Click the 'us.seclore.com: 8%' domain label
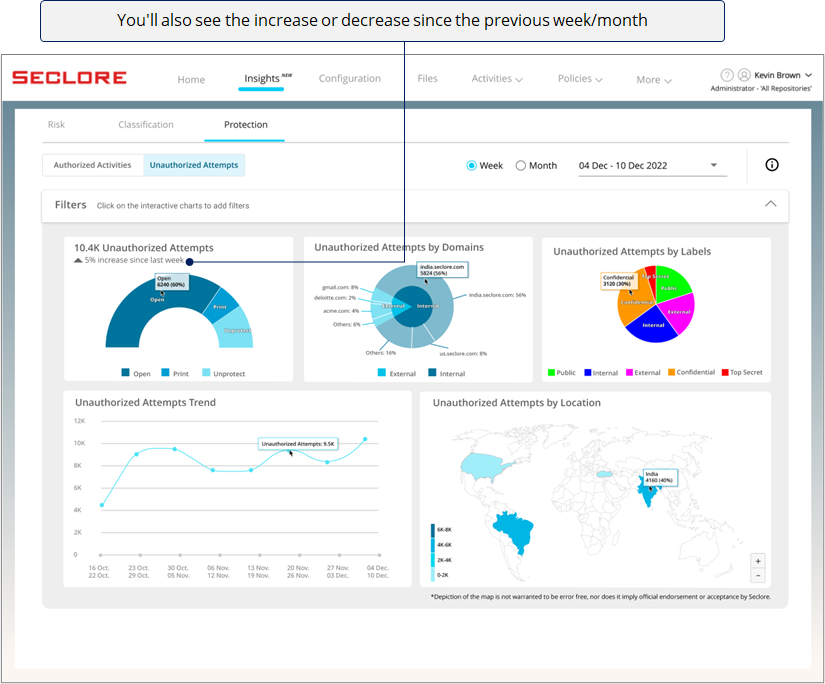The image size is (825, 684). pyautogui.click(x=463, y=354)
